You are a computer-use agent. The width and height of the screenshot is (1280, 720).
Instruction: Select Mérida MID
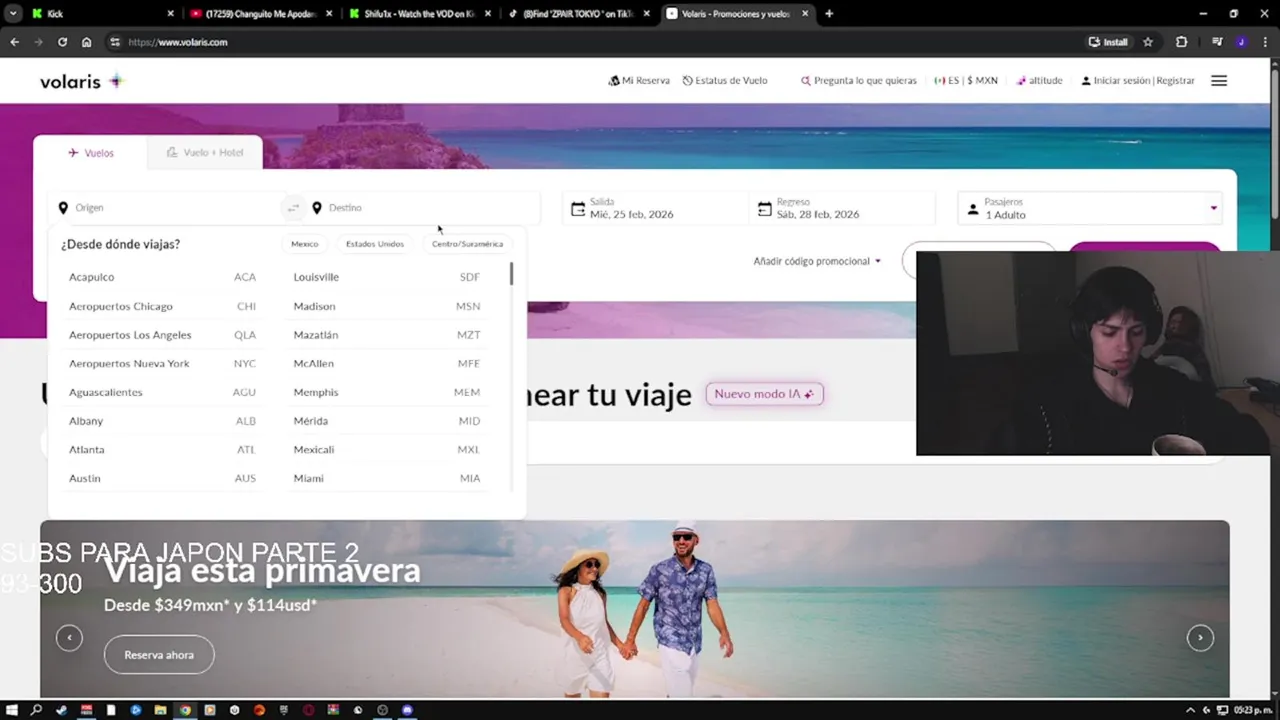coord(387,421)
